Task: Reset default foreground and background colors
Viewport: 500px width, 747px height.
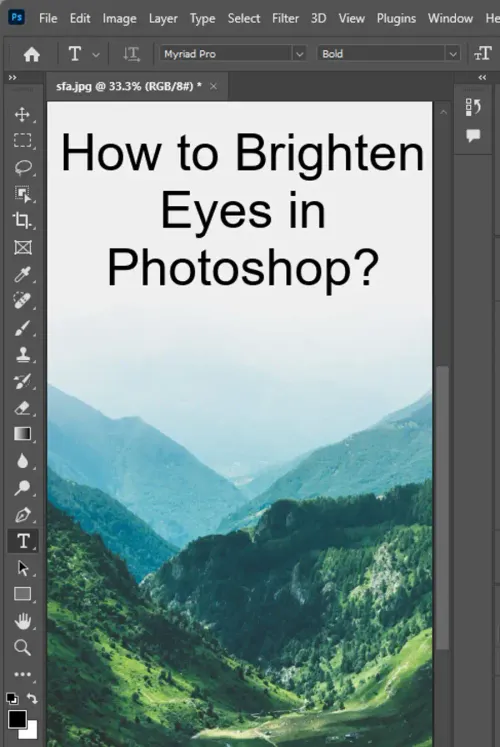Action: tap(12, 699)
